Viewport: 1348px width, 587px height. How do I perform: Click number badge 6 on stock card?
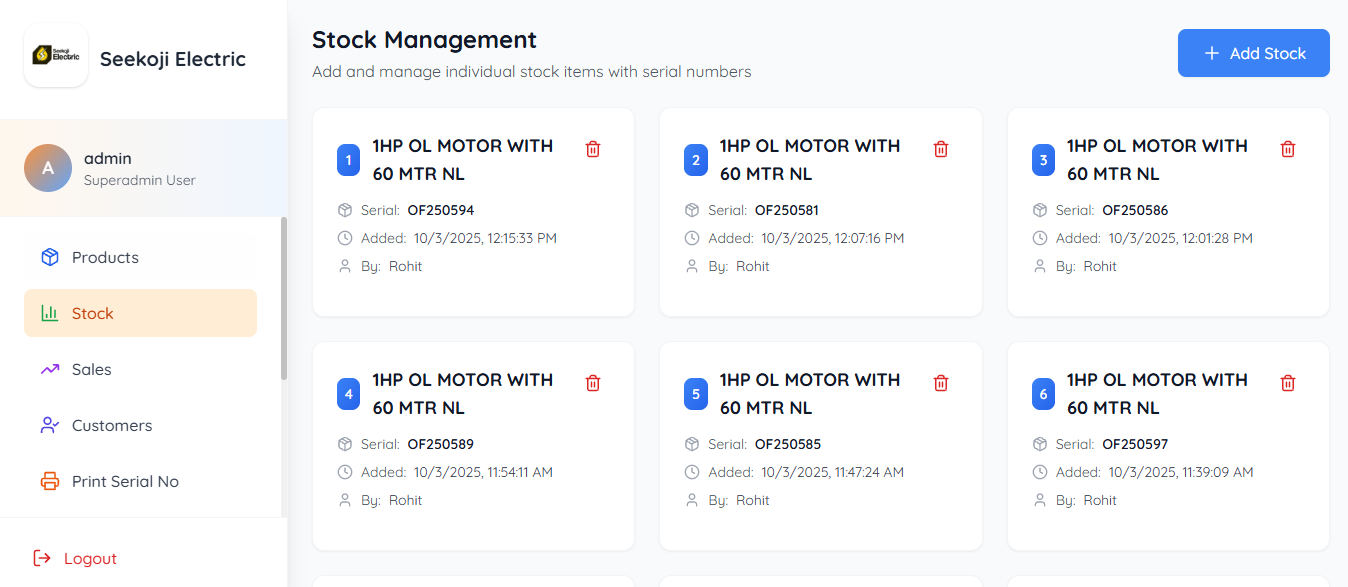(1043, 394)
